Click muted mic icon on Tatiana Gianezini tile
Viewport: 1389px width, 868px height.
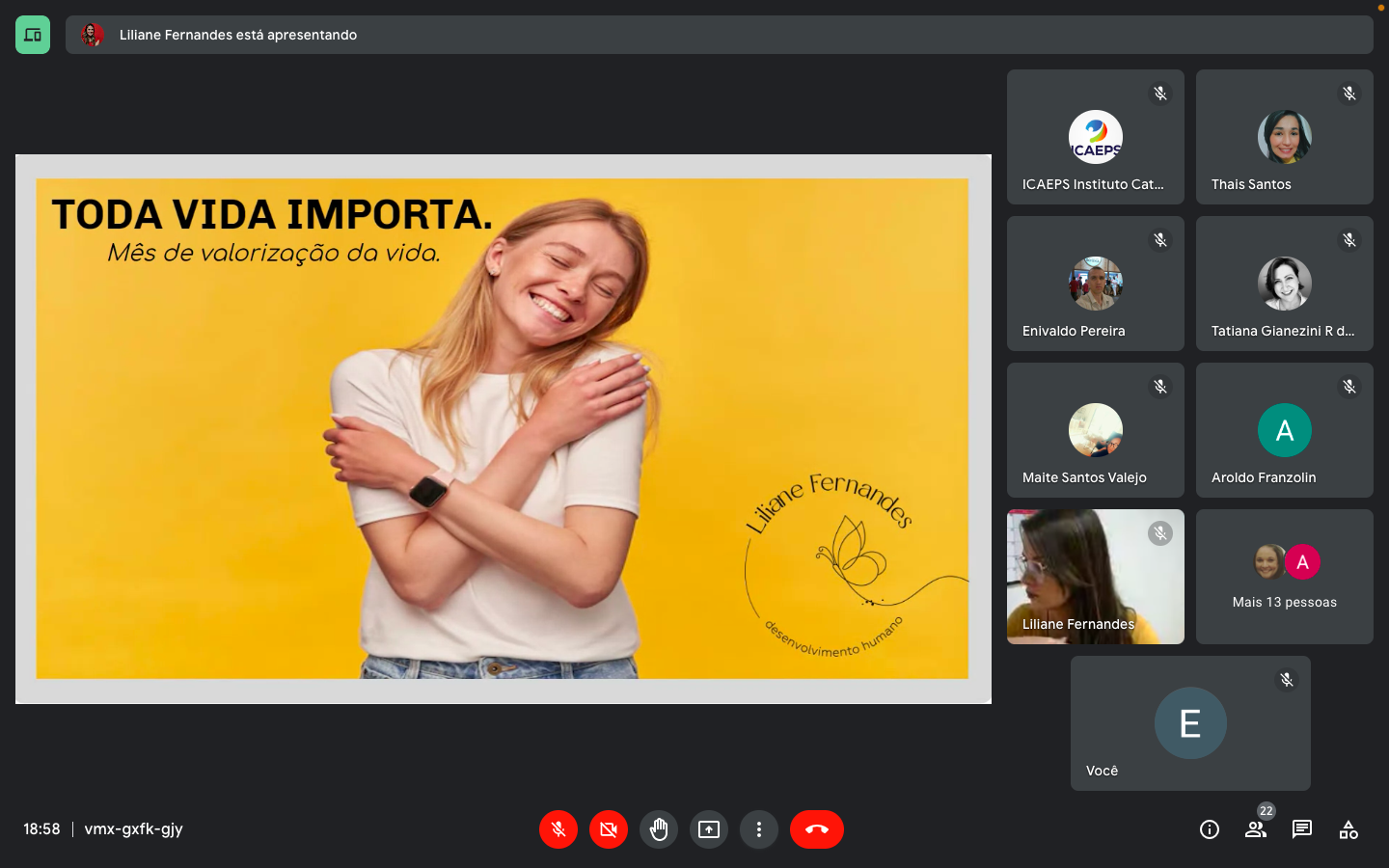click(1349, 240)
